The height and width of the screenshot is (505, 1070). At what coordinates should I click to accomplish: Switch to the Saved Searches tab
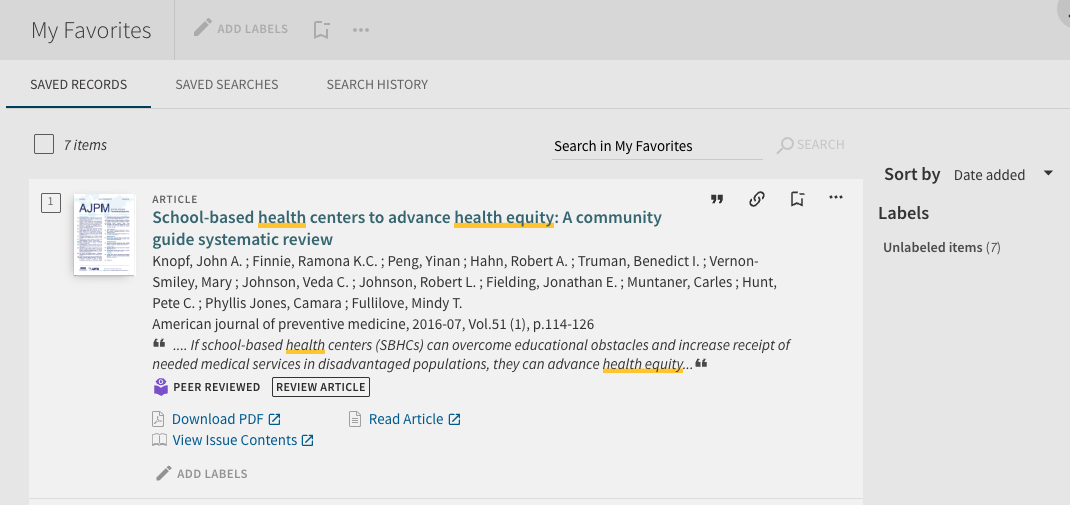227,84
